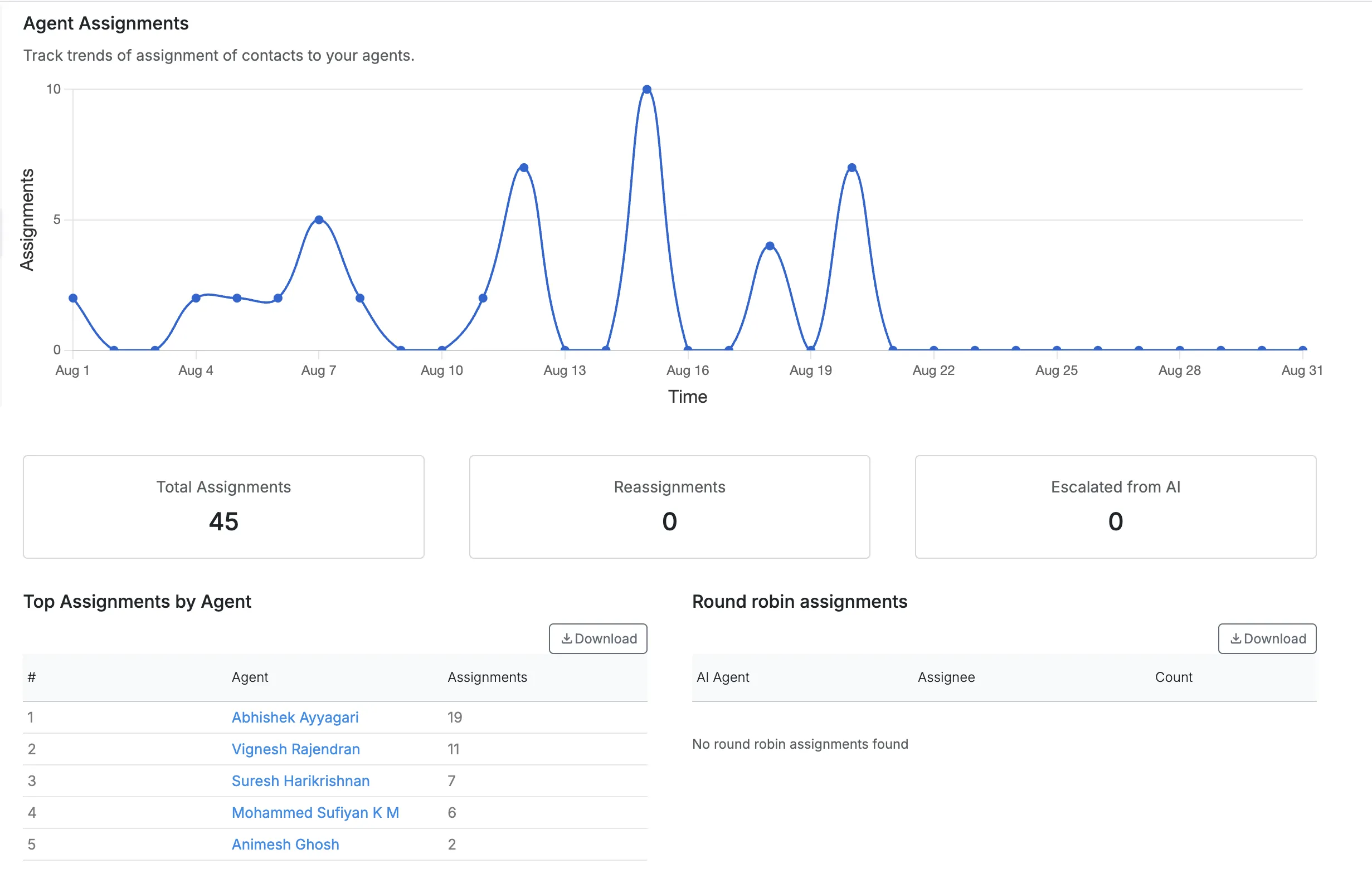The height and width of the screenshot is (888, 1372).
Task: Click the Round robin assignments heading
Action: 800,601
